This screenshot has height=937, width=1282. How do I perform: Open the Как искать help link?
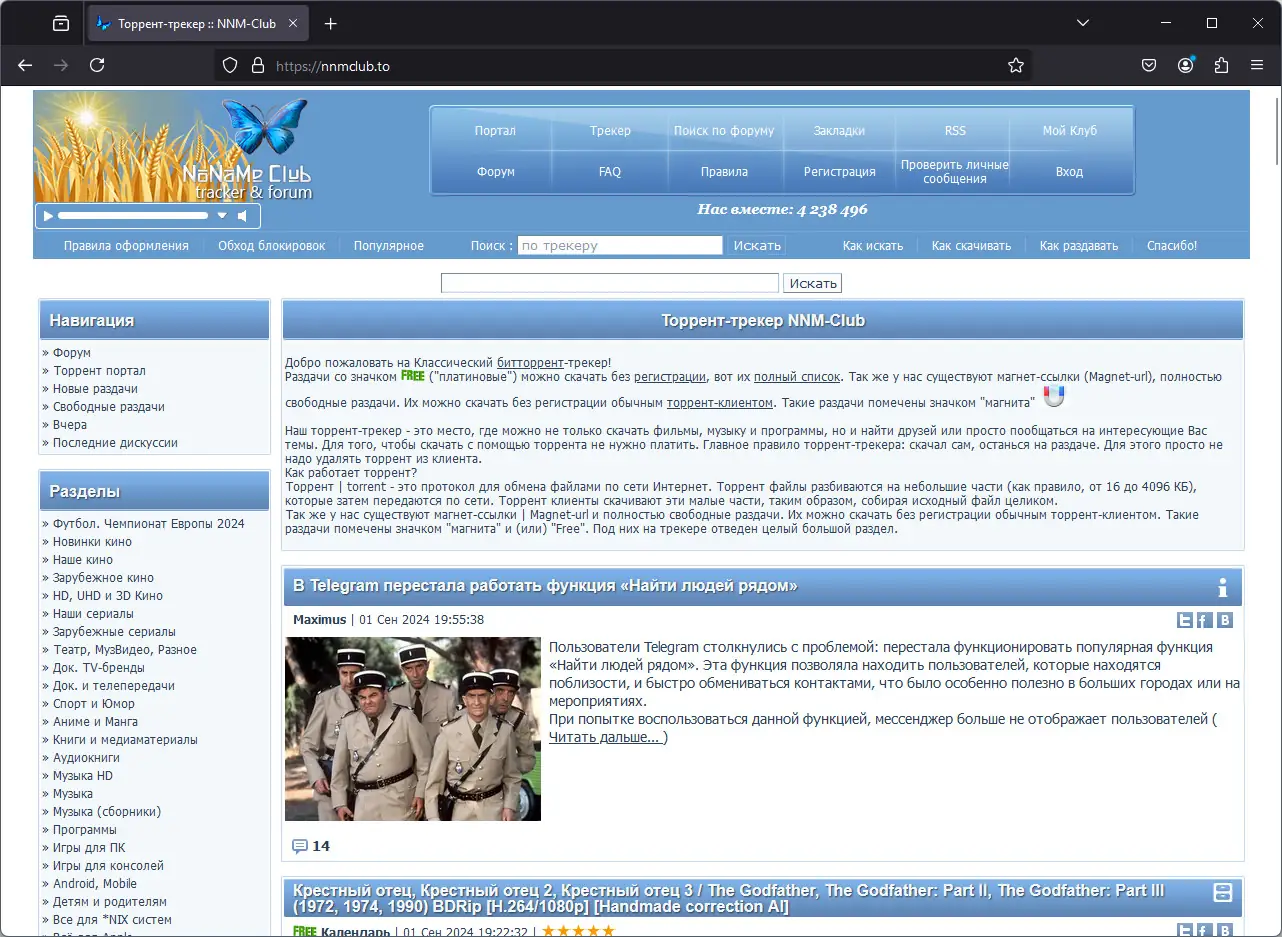[873, 246]
